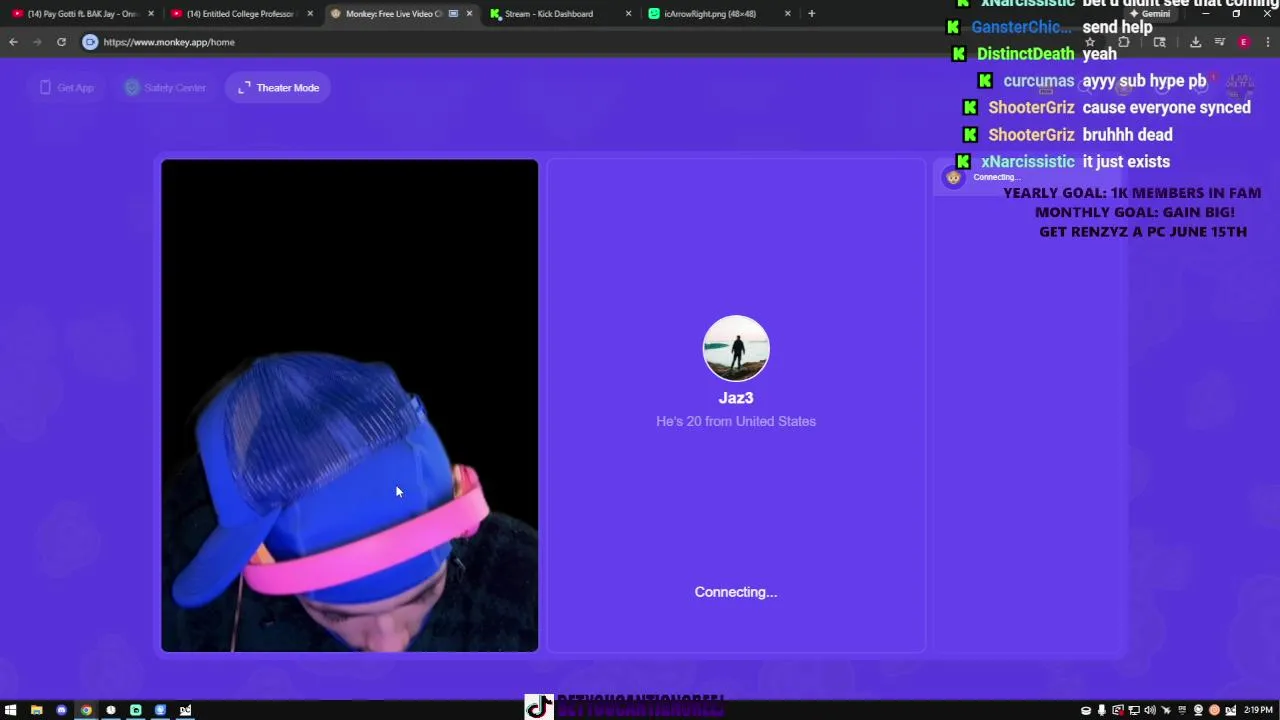Open the browser extensions puzzle icon
Screen dimensions: 1280x720
coord(1124,42)
